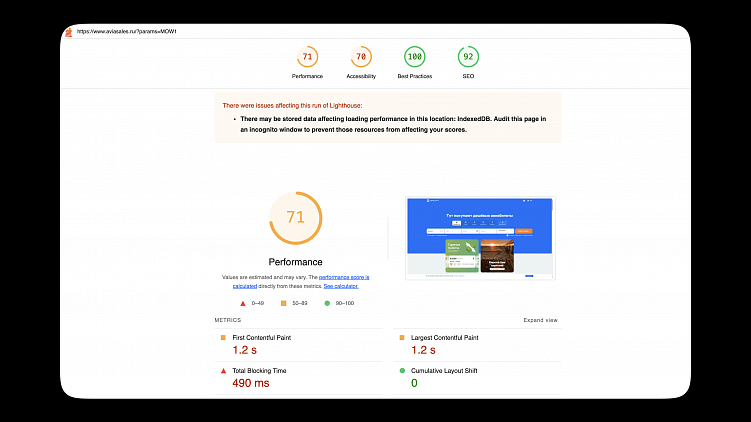Click the METRICS section heading
The width and height of the screenshot is (751, 422).
coord(228,320)
